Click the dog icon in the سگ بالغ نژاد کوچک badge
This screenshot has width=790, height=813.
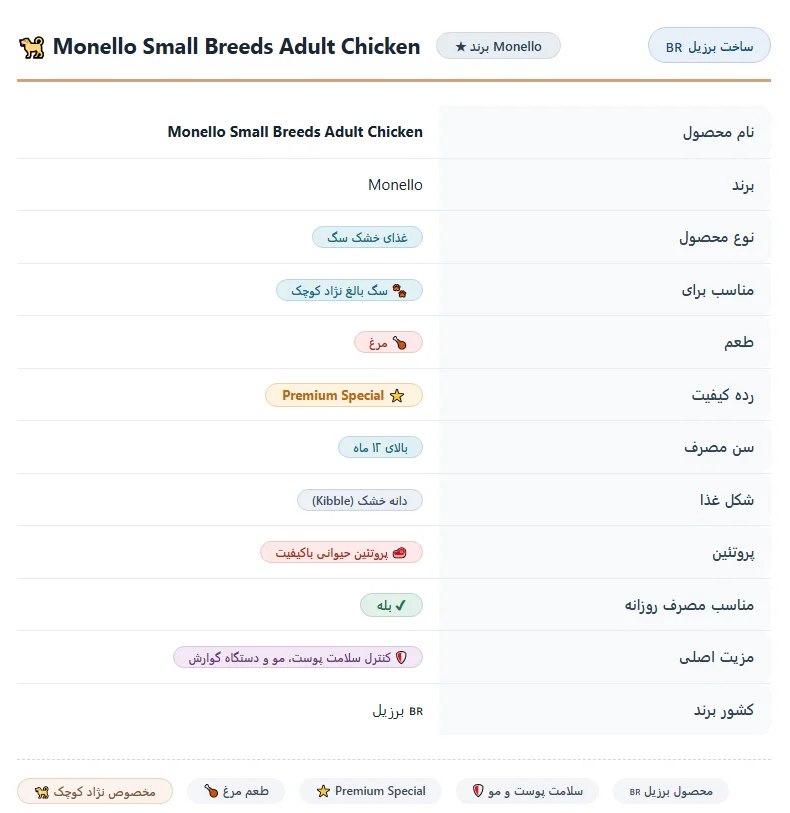coord(399,290)
